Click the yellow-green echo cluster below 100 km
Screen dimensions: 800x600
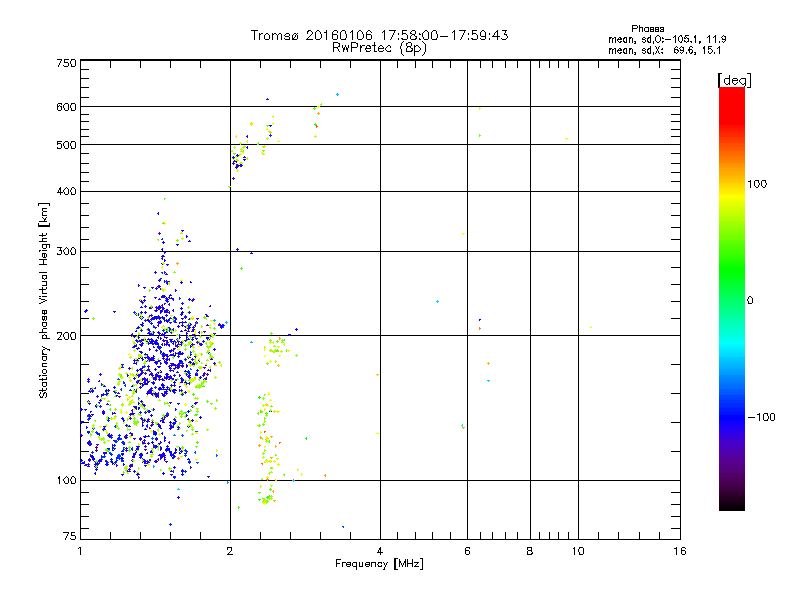[x=266, y=498]
